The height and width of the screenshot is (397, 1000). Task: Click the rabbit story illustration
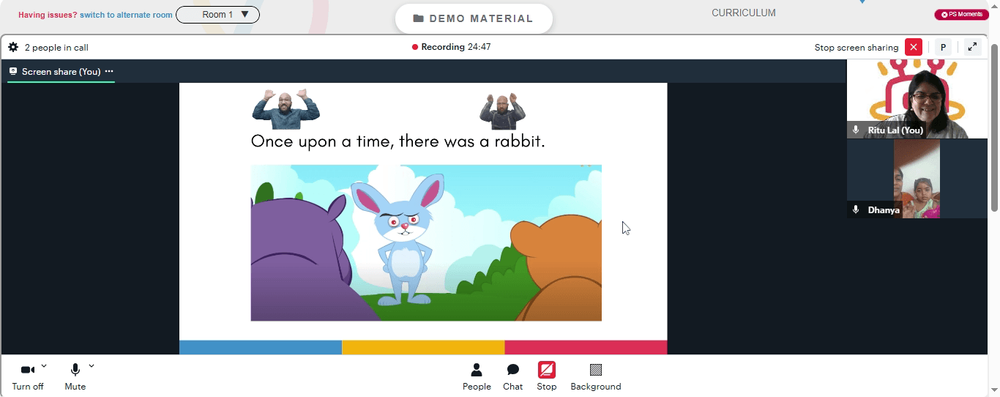tap(426, 243)
